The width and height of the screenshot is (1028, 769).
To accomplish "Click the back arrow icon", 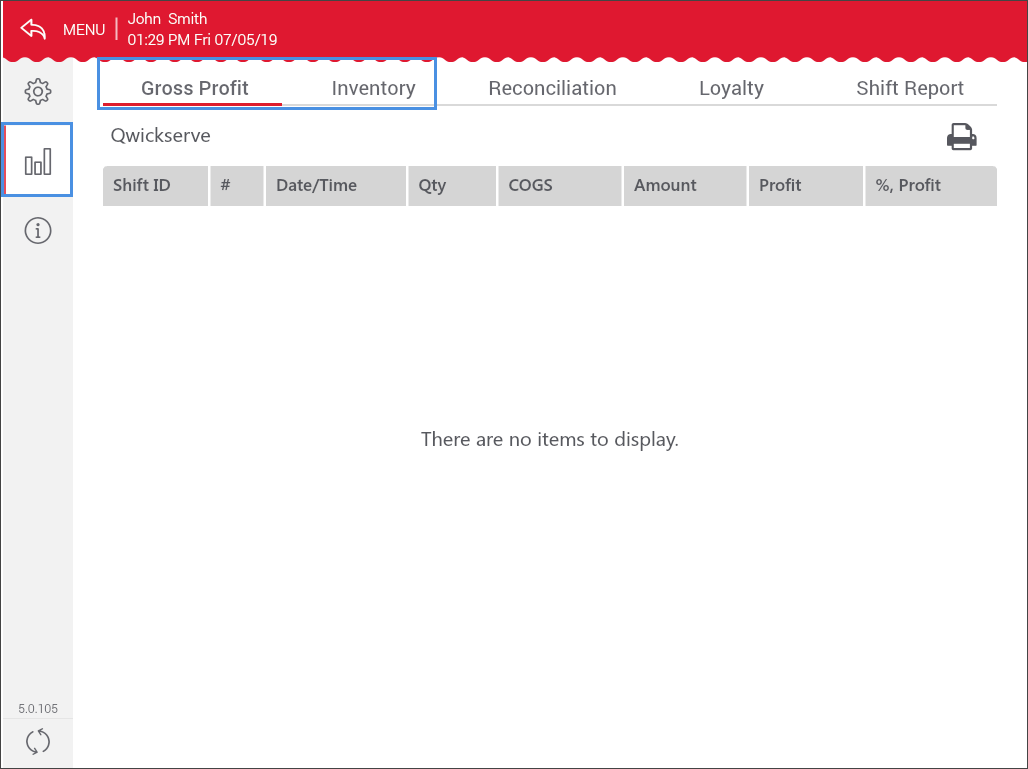I will pyautogui.click(x=33, y=29).
